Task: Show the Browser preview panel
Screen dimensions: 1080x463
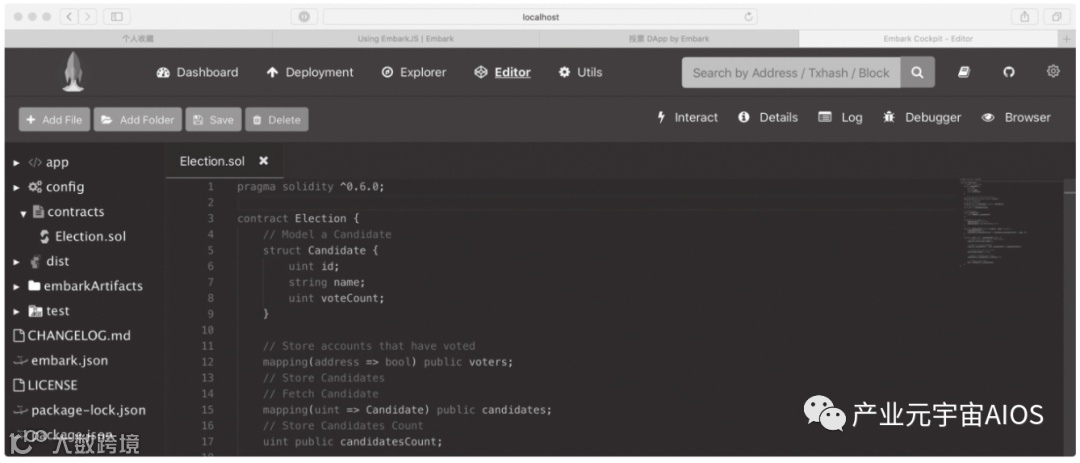Action: click(1017, 118)
